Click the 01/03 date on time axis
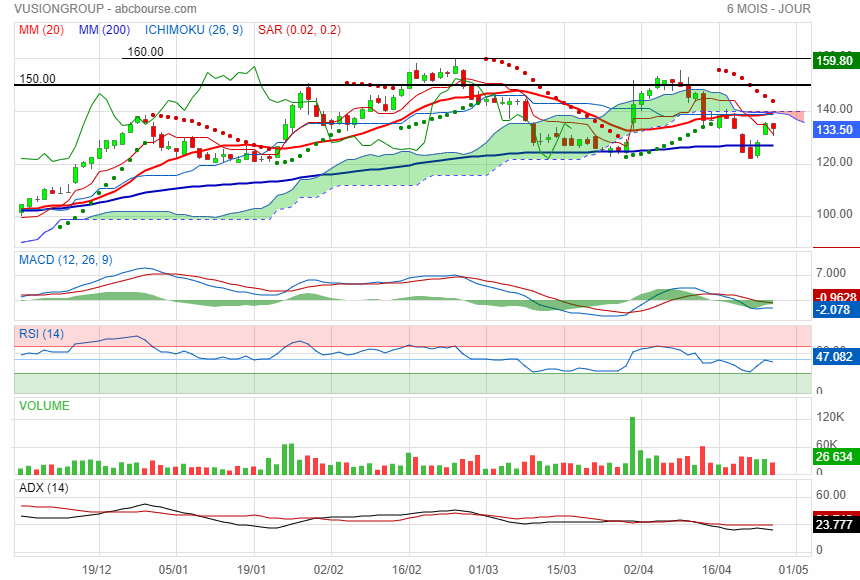Screen dimensions: 860x580 pos(483,569)
